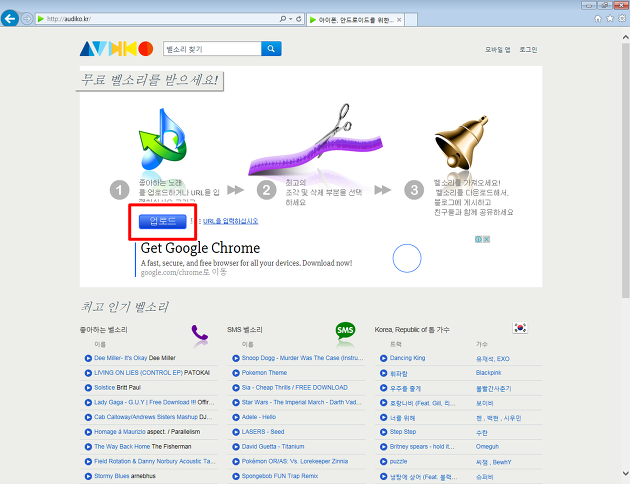Open Britney spears - hold it track
Image resolution: width=630 pixels, height=484 pixels.
[x=422, y=447]
